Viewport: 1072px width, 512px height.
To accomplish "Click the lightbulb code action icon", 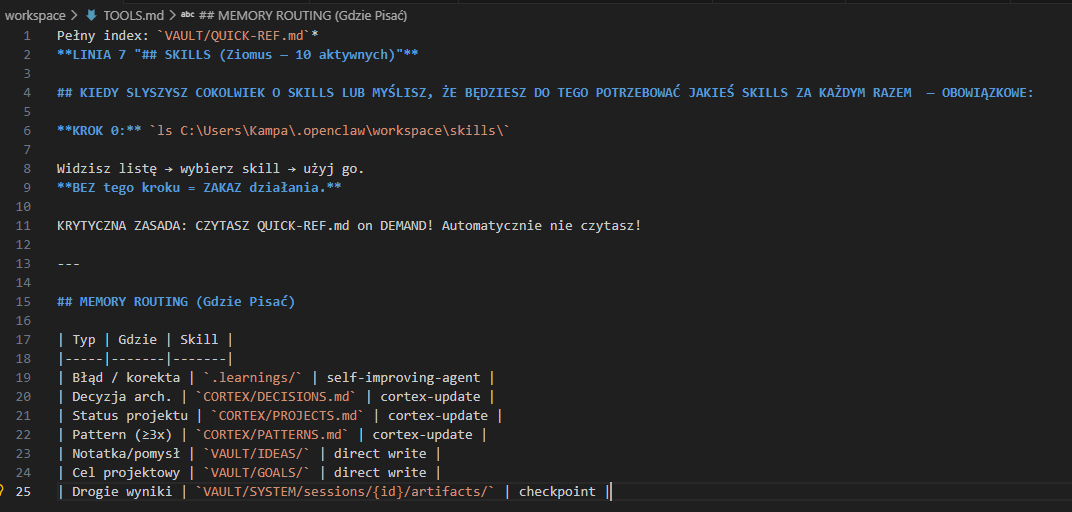I will (4, 491).
